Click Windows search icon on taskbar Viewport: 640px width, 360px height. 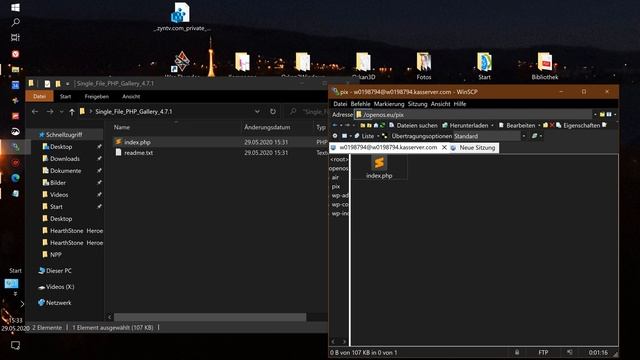tap(15, 22)
